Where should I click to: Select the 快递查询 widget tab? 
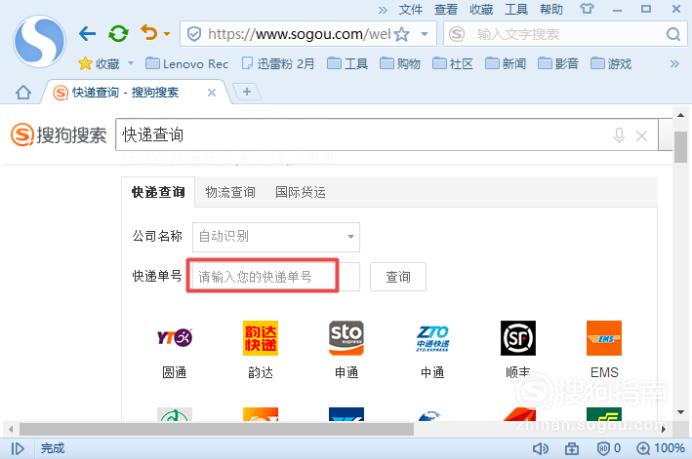click(158, 192)
